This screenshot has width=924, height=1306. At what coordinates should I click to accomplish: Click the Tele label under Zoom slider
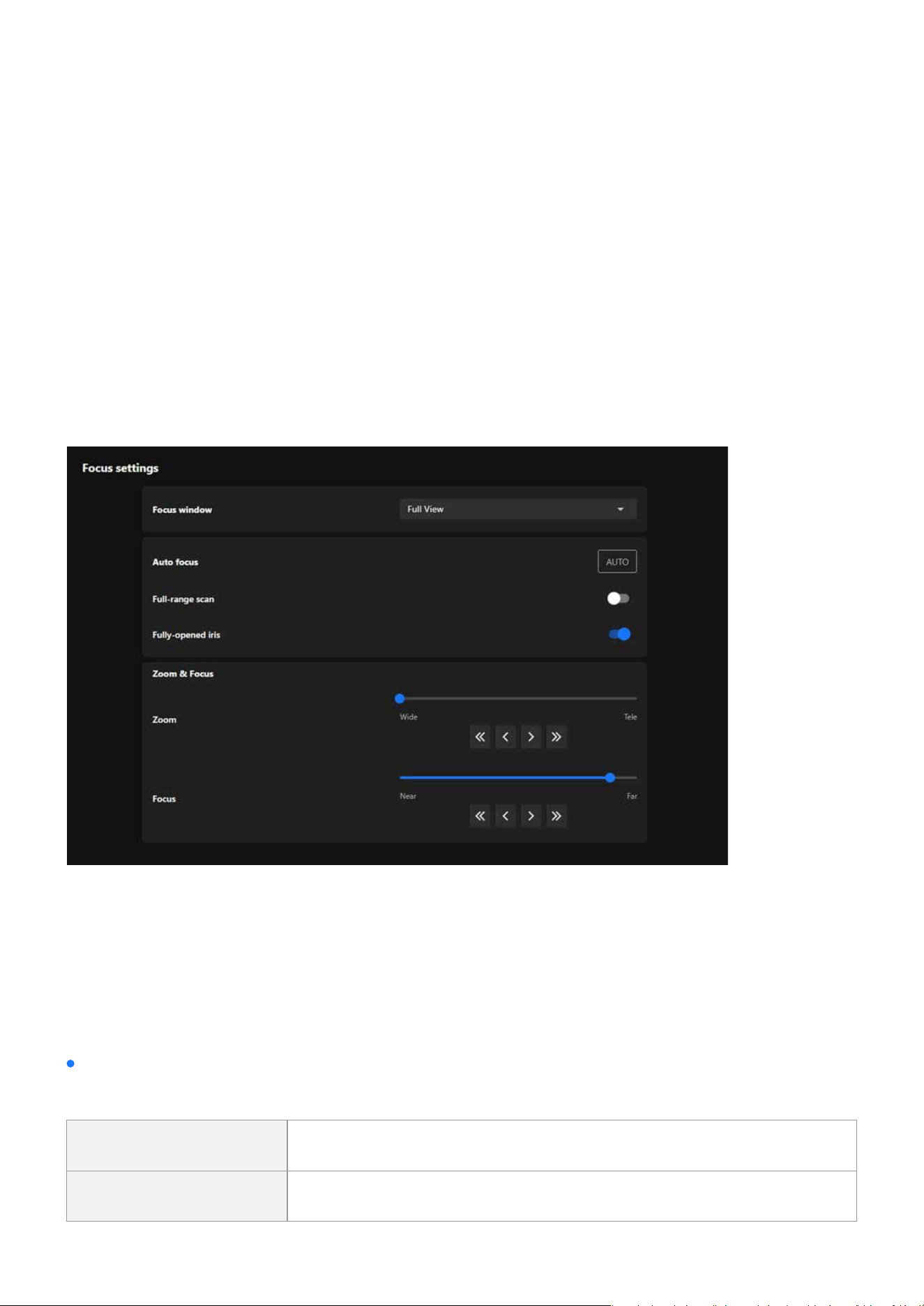(x=630, y=717)
